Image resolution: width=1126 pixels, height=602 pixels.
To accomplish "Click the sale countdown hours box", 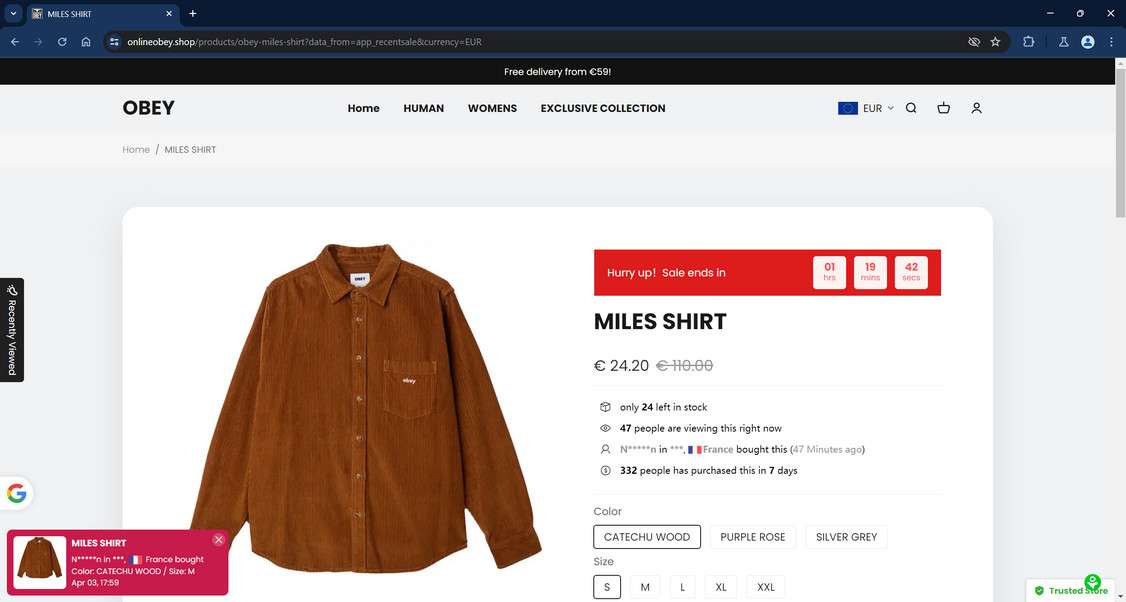I will tap(829, 272).
